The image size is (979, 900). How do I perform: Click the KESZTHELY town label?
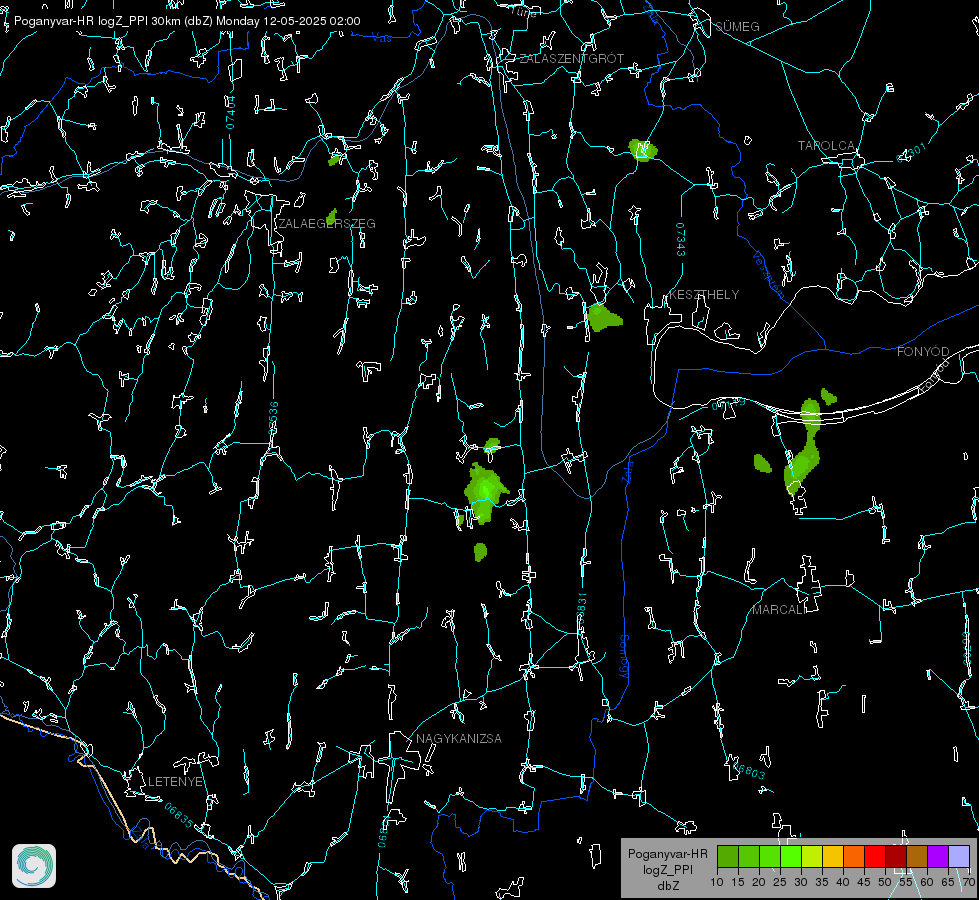click(704, 294)
